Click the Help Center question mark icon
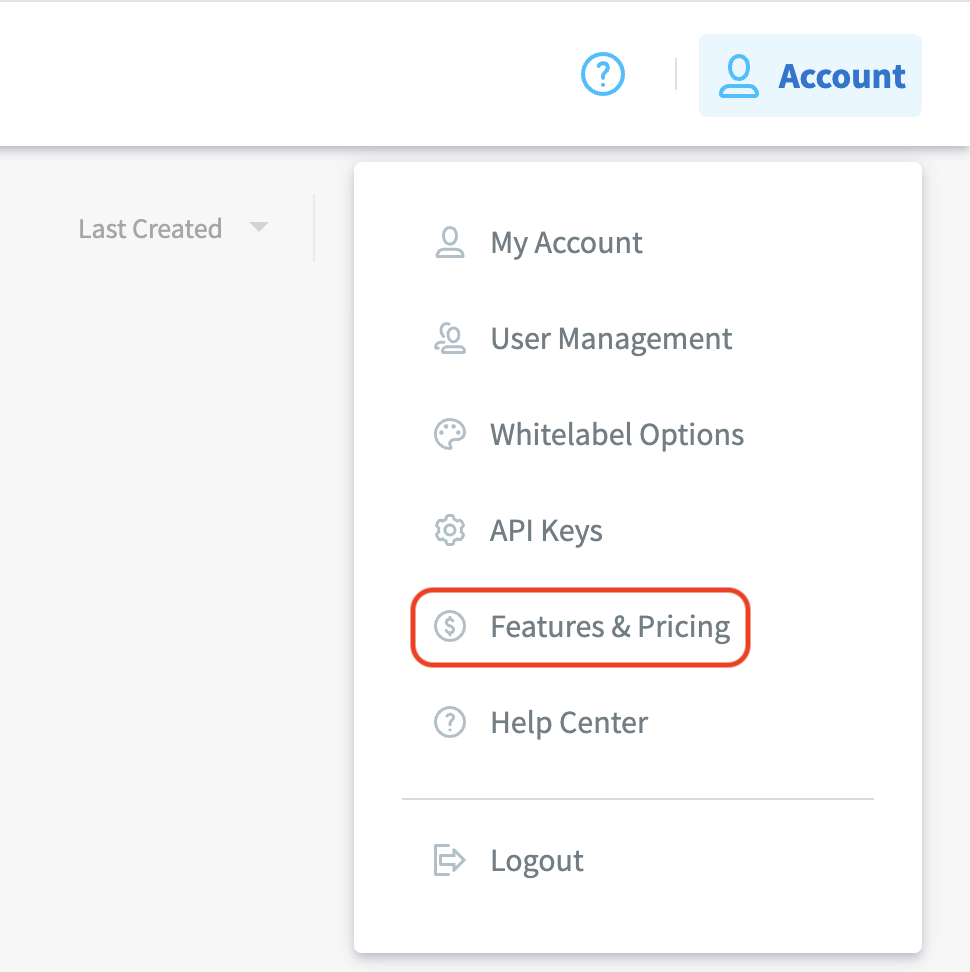This screenshot has height=972, width=970. (x=450, y=723)
